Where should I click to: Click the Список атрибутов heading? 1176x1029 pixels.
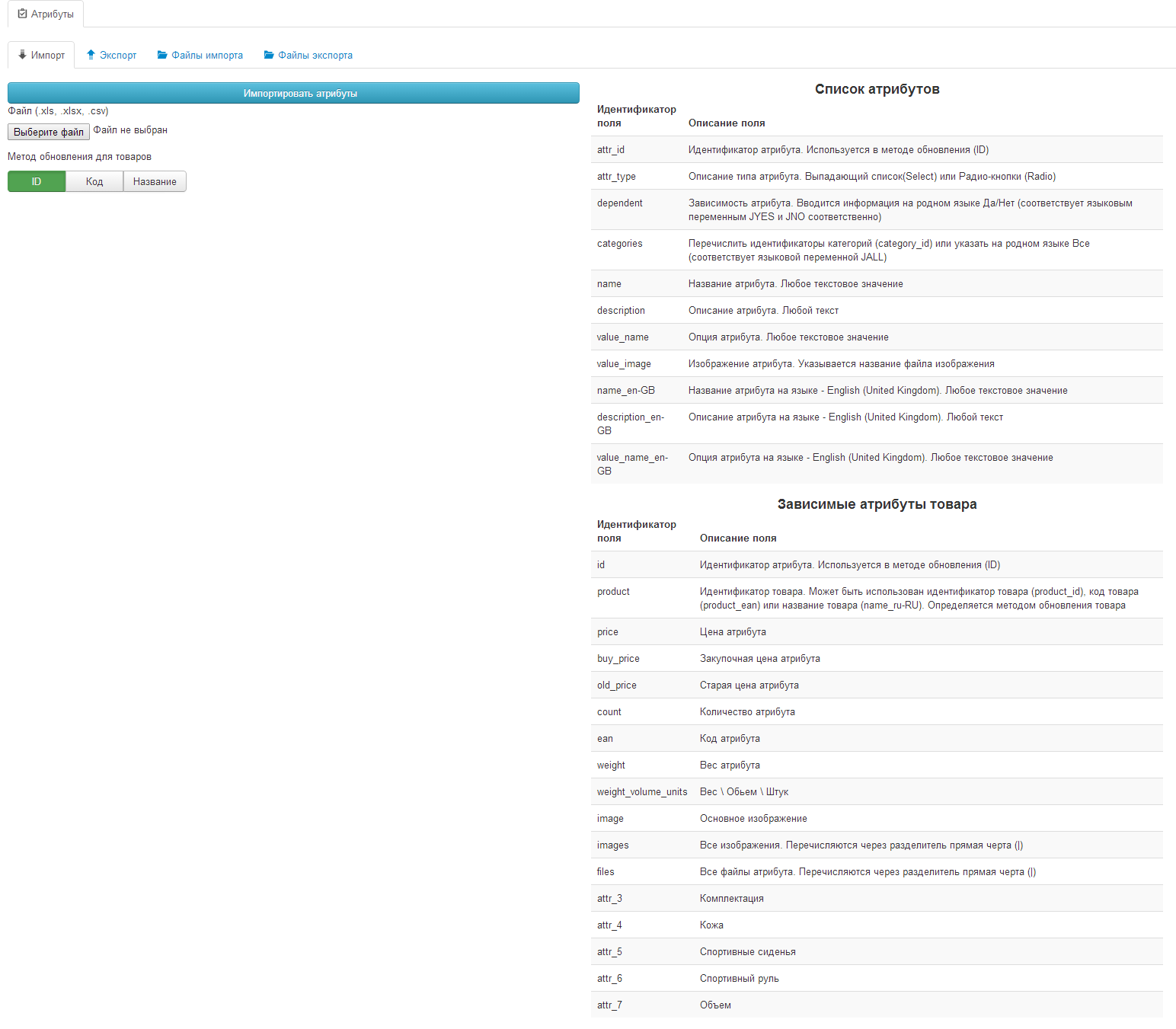877,89
